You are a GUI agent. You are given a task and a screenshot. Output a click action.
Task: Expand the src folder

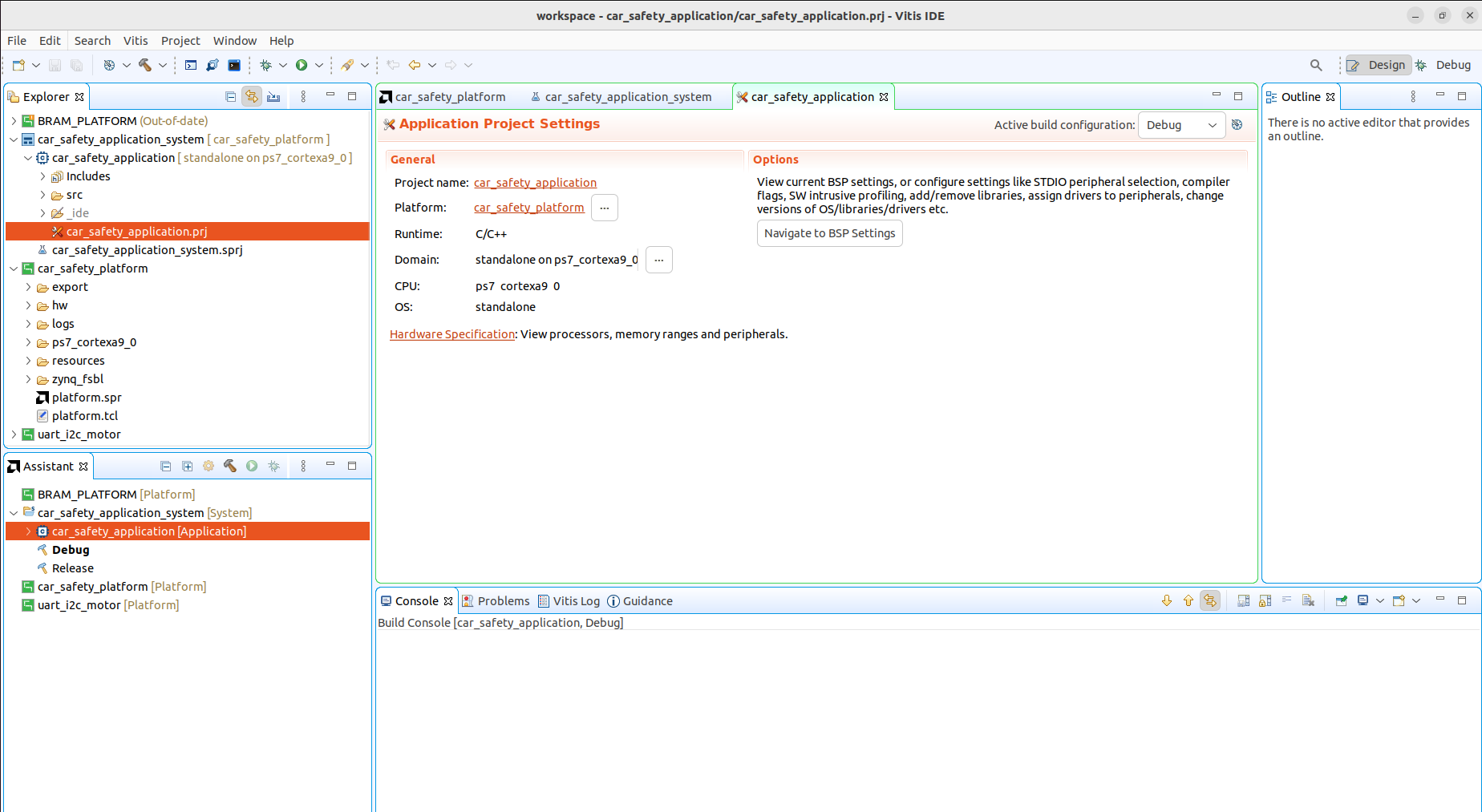pos(43,195)
